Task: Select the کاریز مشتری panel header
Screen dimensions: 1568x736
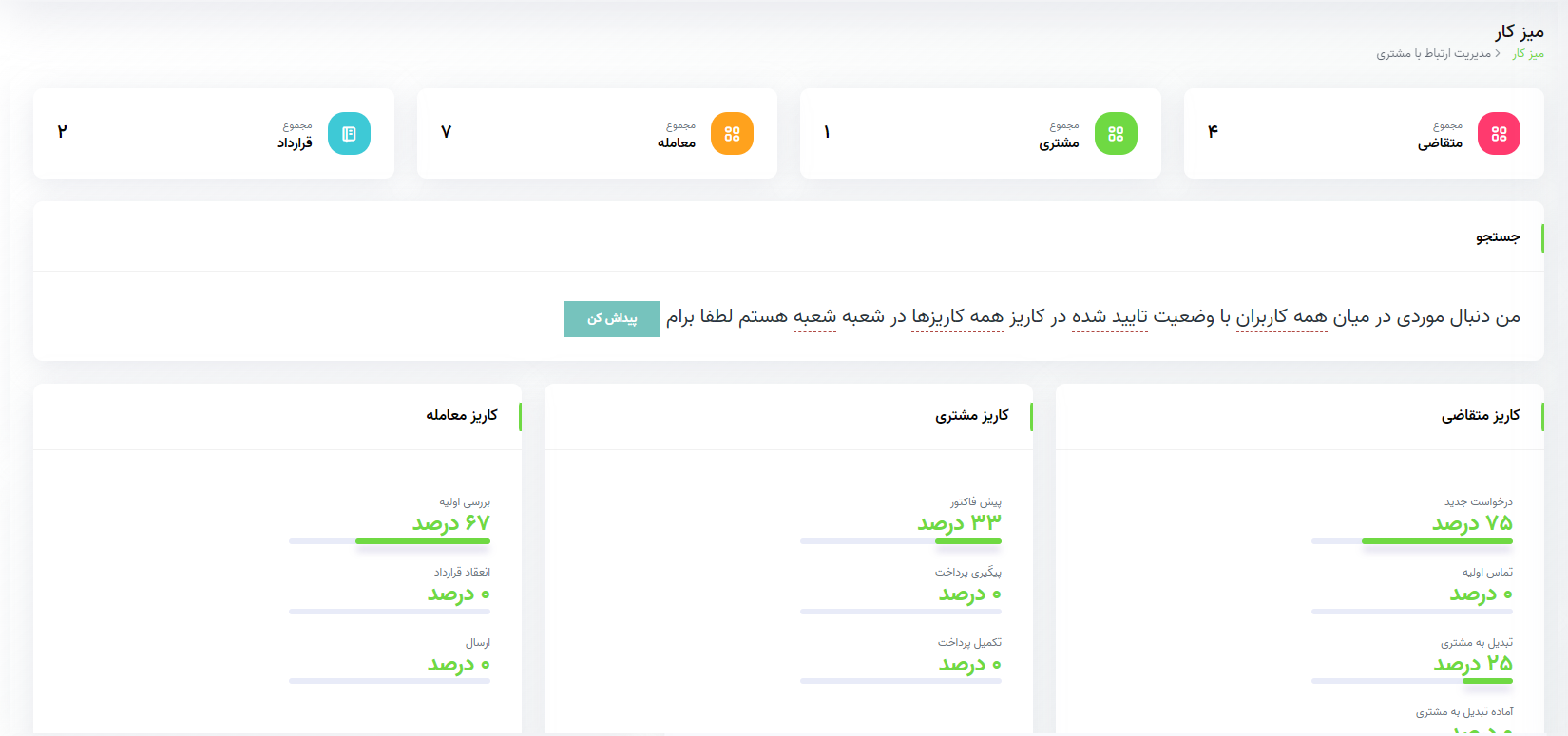Action: (971, 416)
